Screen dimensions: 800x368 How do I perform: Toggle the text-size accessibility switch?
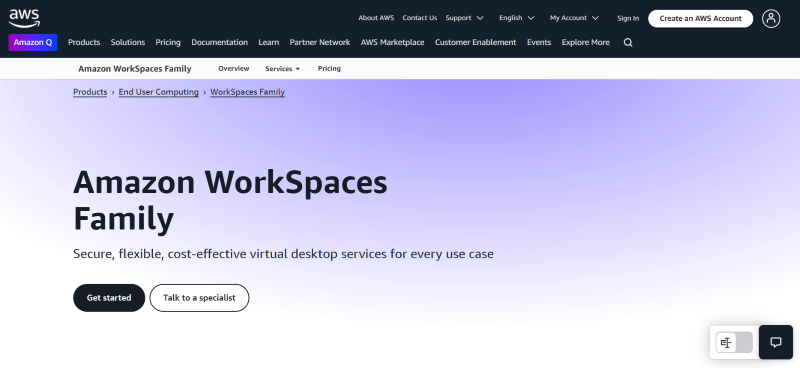[x=734, y=342]
